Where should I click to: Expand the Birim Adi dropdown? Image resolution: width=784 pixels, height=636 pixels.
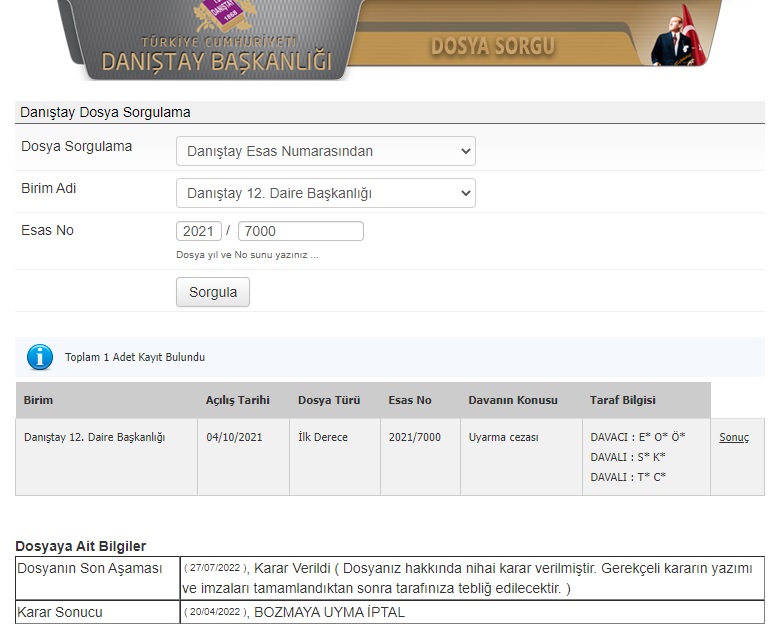click(325, 193)
